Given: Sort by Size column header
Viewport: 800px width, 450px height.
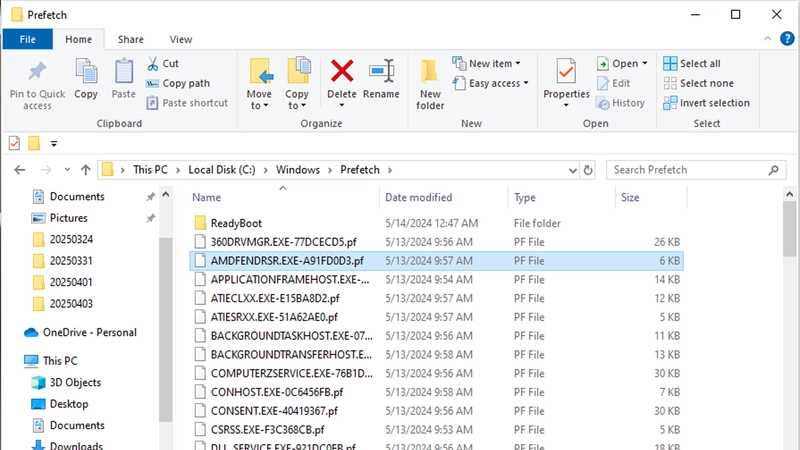Looking at the screenshot, I should [630, 197].
